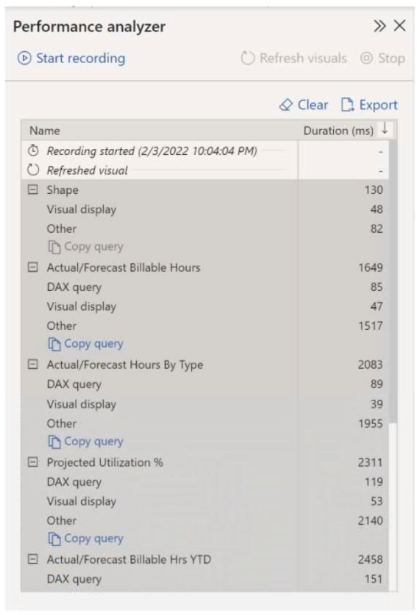Click the results list vertical scrollbar

pos(393,282)
